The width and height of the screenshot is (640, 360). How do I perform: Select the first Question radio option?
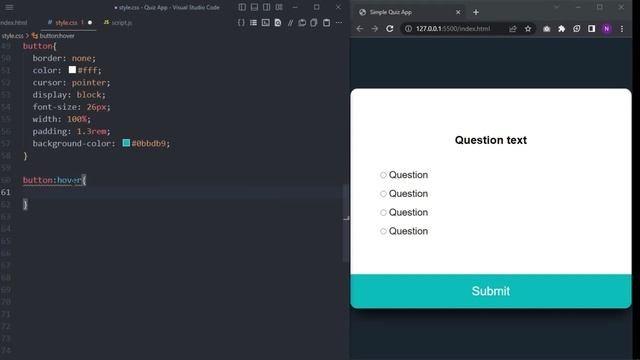[383, 175]
